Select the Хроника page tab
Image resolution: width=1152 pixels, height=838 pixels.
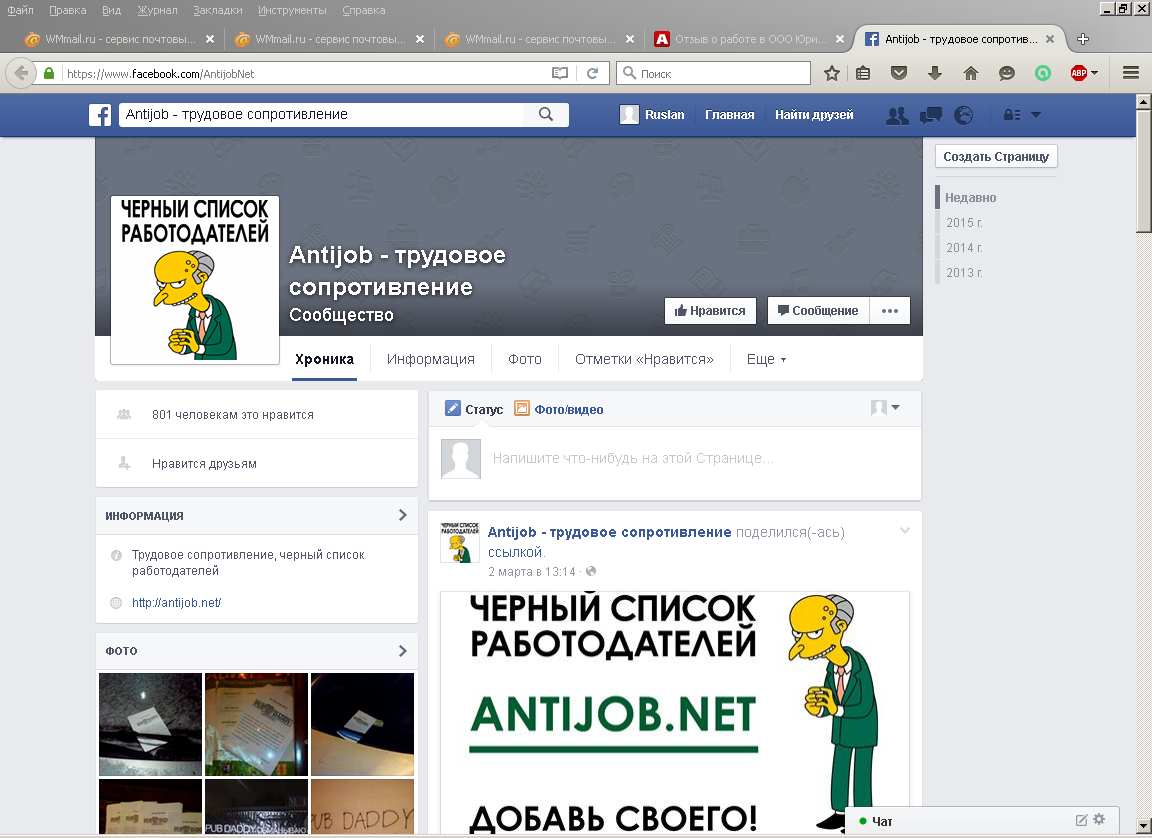pyautogui.click(x=324, y=359)
